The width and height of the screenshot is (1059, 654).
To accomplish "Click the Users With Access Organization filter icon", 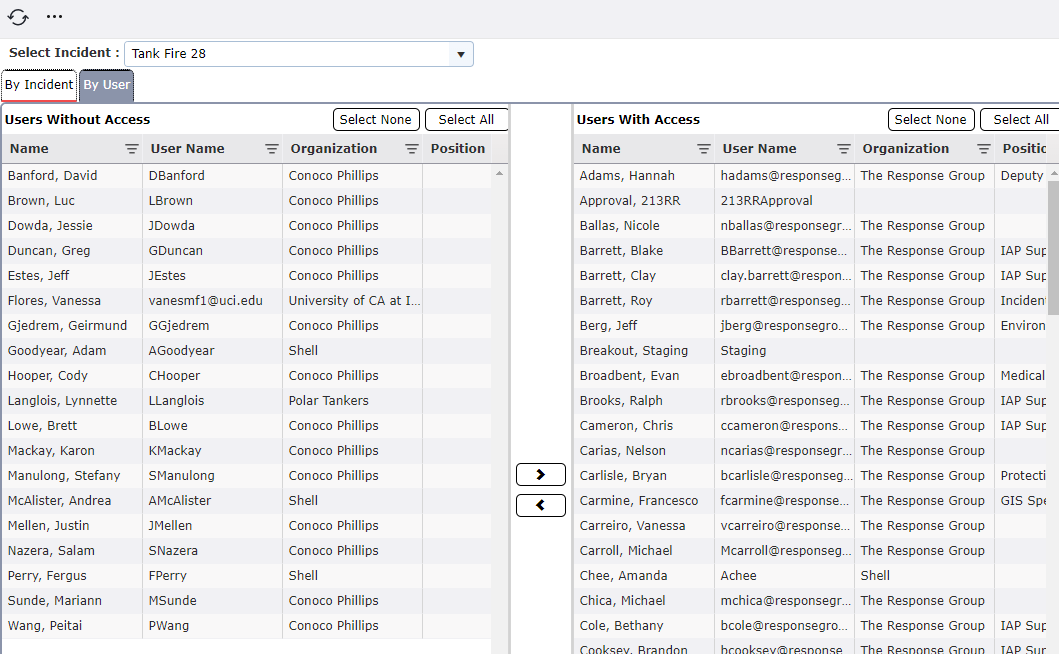I will pyautogui.click(x=984, y=148).
